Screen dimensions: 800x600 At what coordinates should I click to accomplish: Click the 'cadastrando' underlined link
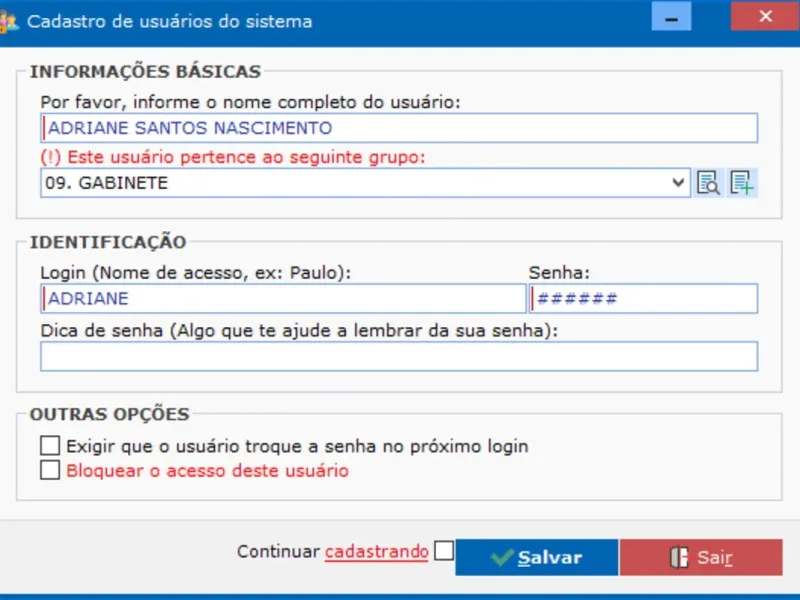click(377, 552)
